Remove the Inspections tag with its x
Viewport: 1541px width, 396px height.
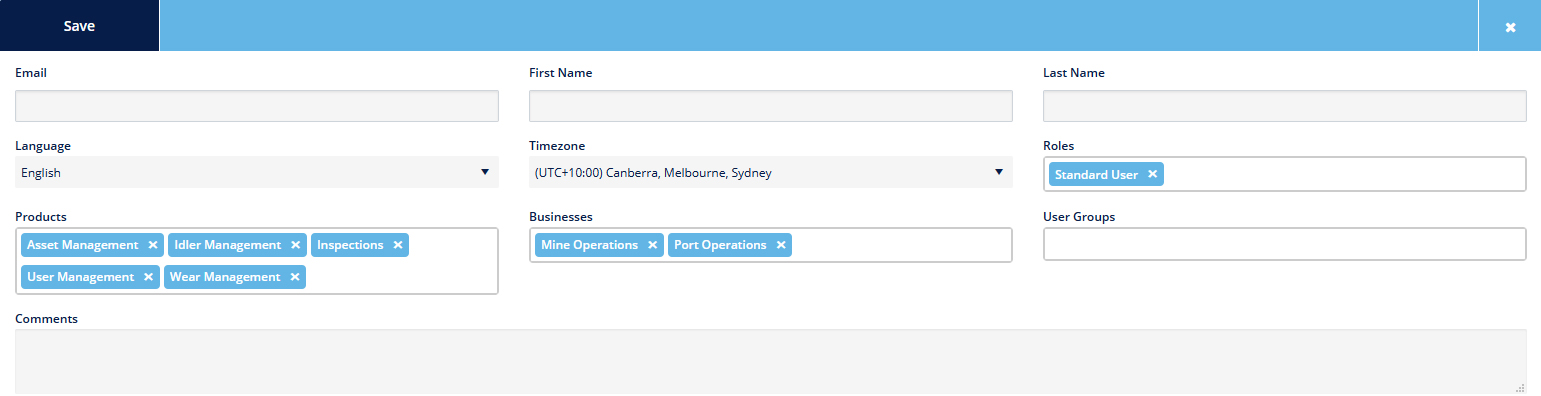tap(398, 245)
